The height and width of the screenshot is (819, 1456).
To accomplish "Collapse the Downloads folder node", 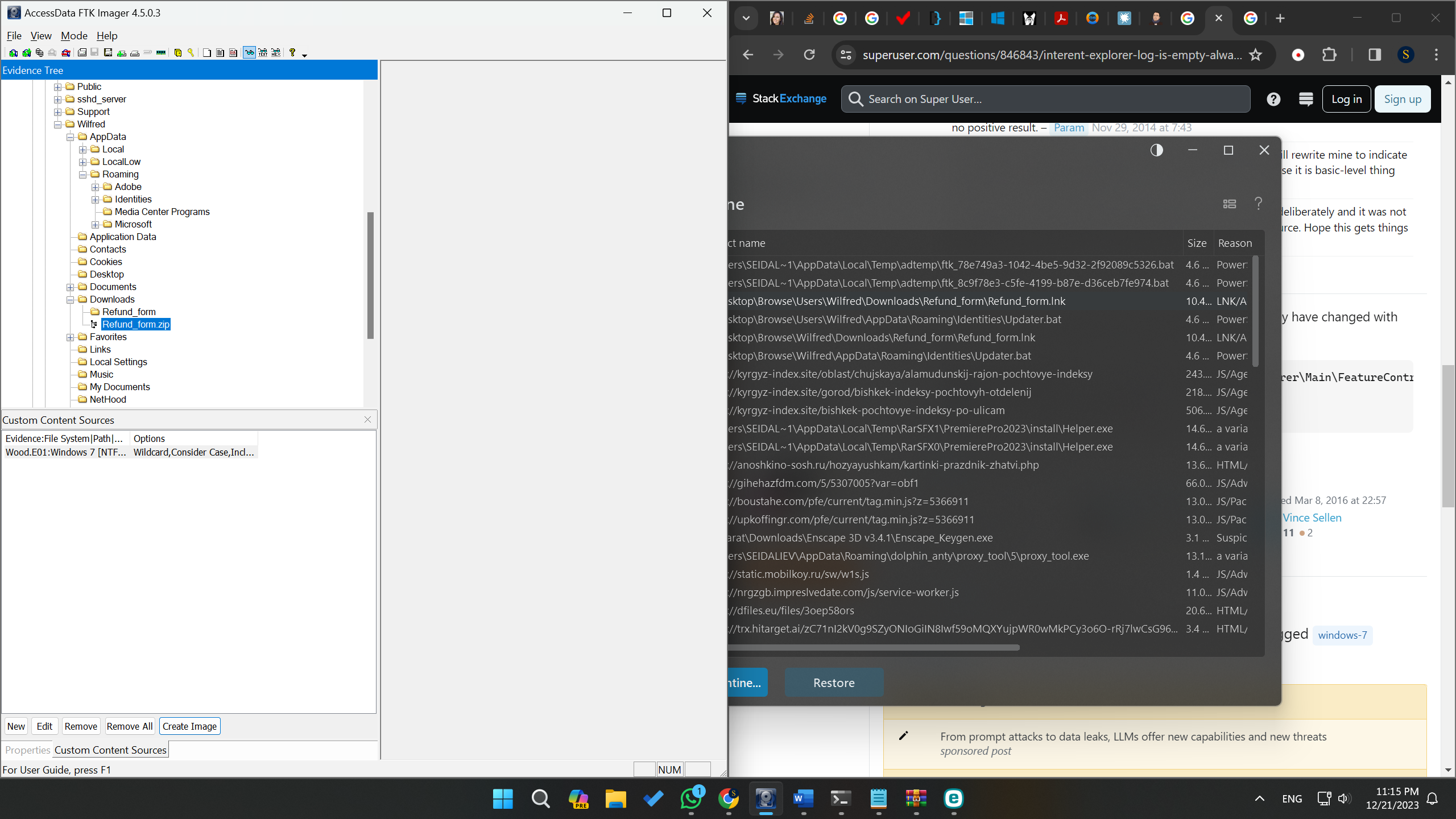I will pos(70,300).
